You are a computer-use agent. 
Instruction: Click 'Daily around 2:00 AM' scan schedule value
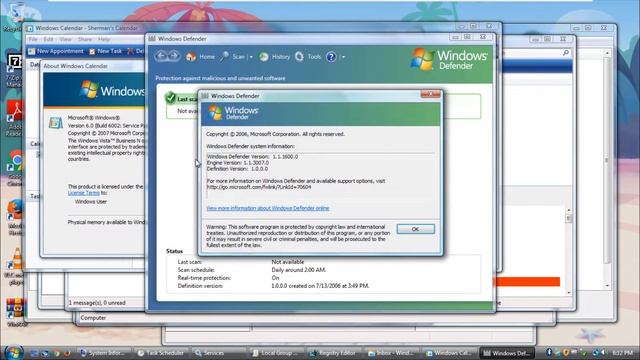[298, 270]
